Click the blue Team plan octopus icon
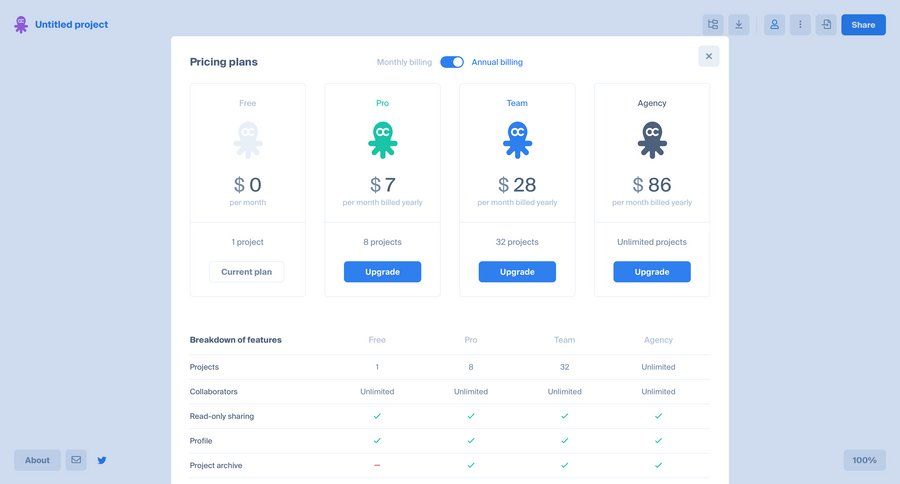Image resolution: width=900 pixels, height=484 pixels. point(517,140)
